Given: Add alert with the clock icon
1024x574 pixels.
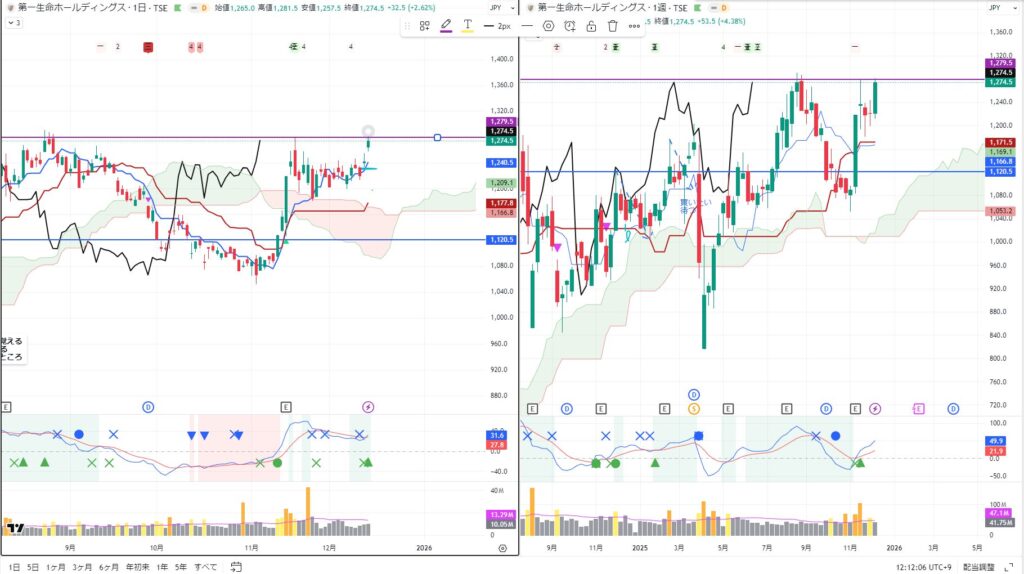Looking at the screenshot, I should pos(570,25).
